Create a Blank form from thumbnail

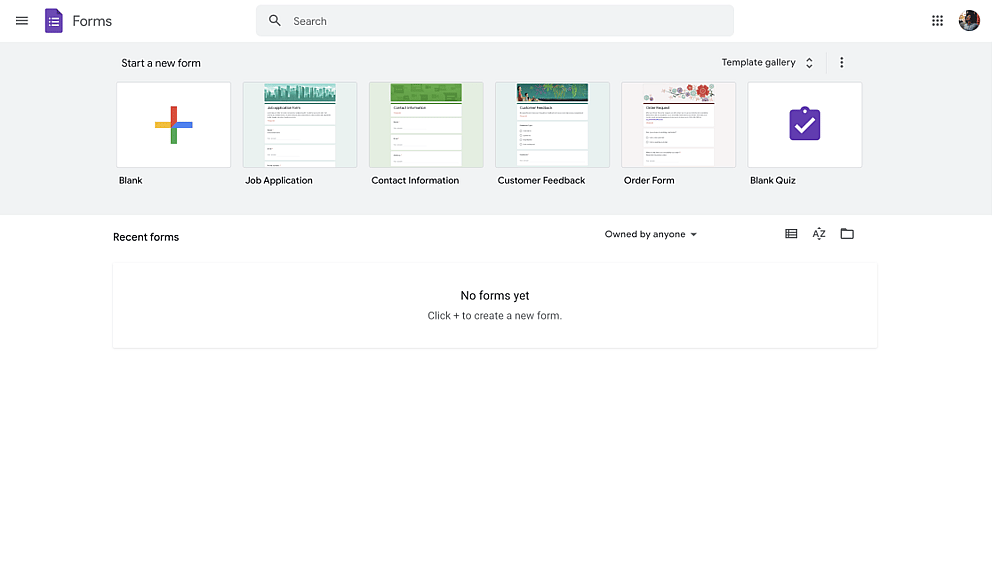[x=173, y=125]
